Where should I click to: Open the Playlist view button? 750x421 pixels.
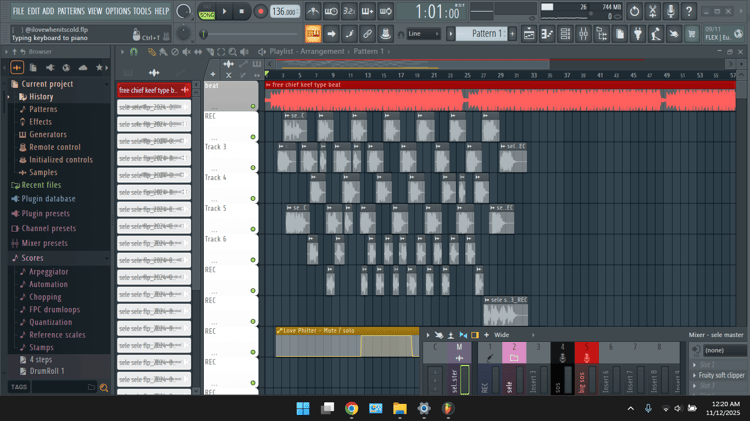529,34
